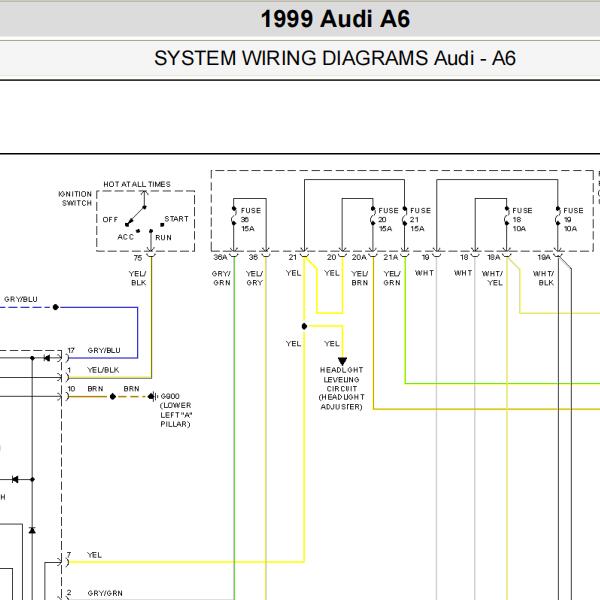Select fuse box terminal "21A"

(391, 257)
